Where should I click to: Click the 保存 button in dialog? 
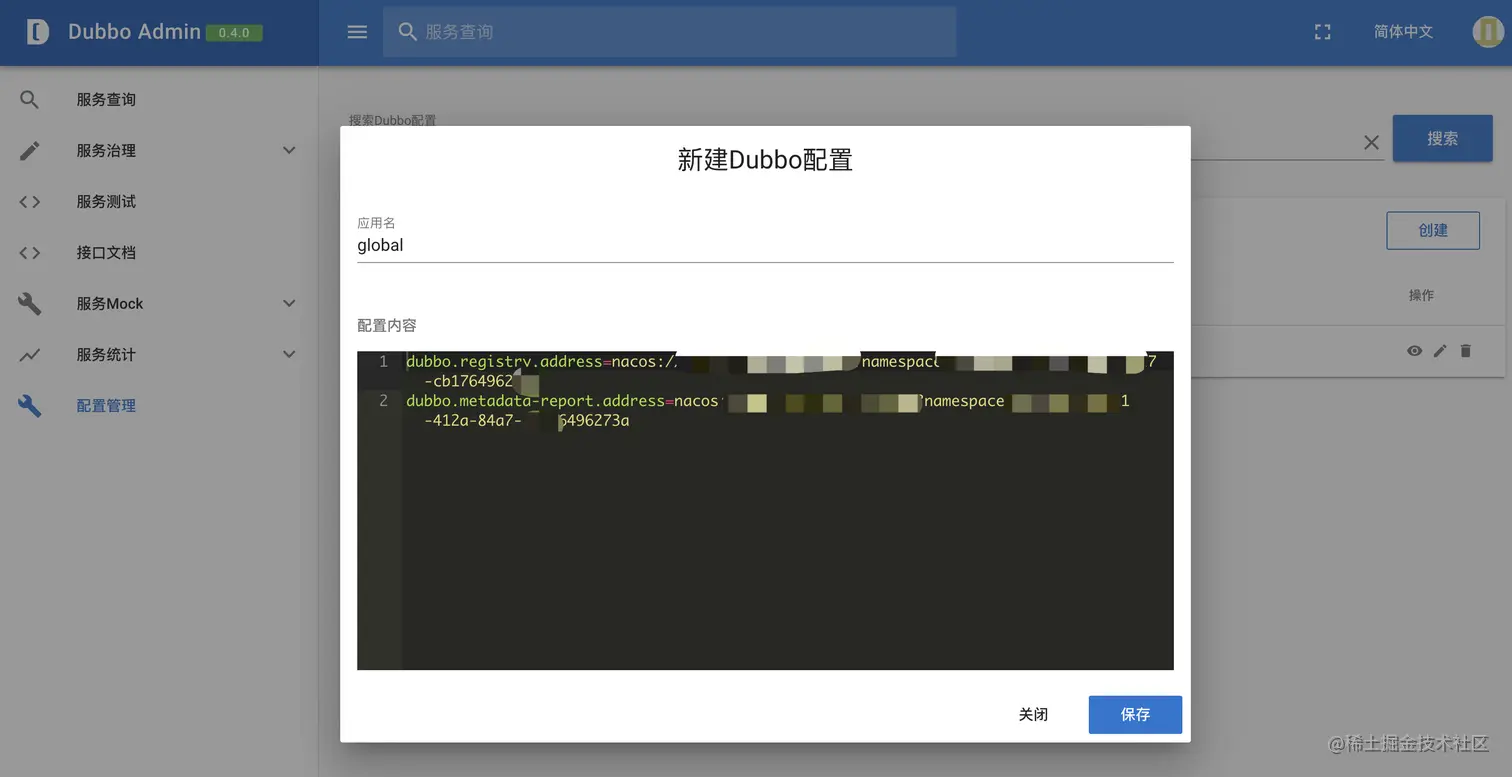pyautogui.click(x=1135, y=715)
